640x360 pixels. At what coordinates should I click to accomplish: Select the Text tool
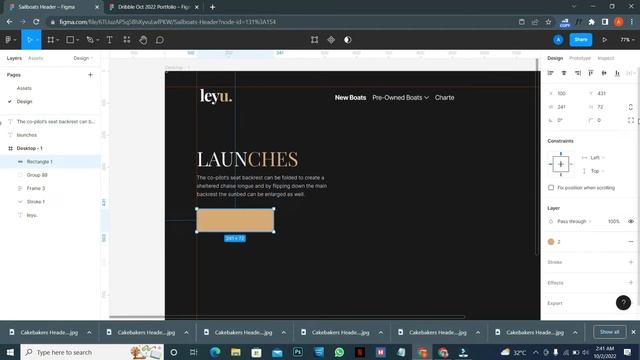(109, 40)
